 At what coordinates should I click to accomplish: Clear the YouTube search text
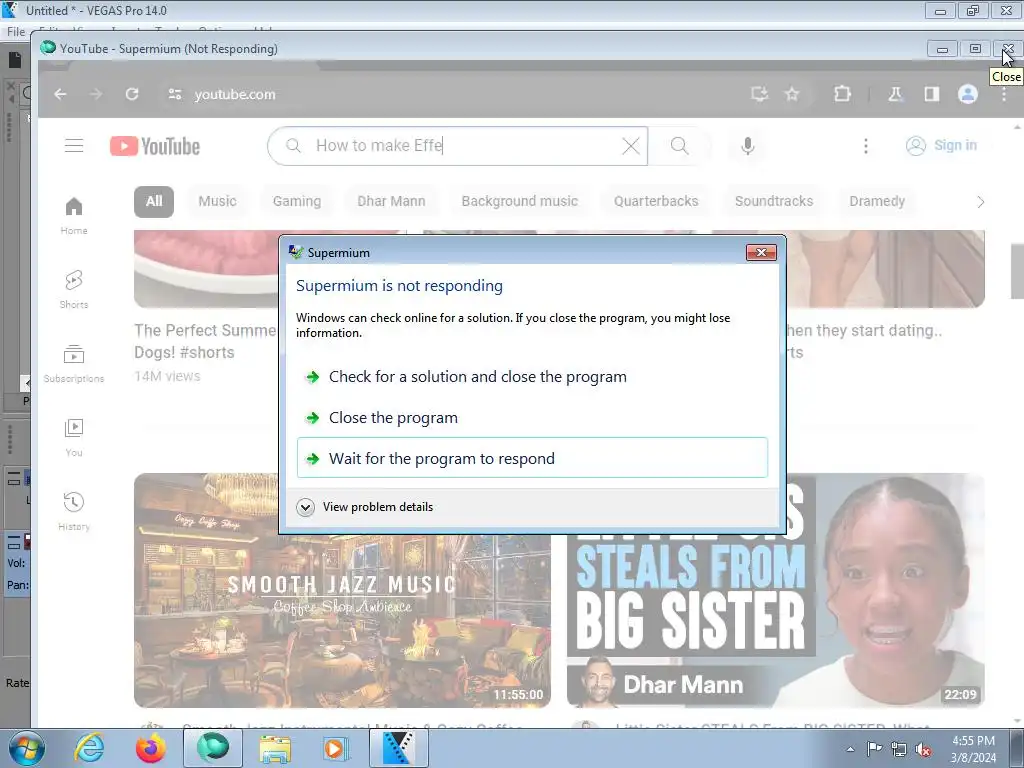click(631, 146)
